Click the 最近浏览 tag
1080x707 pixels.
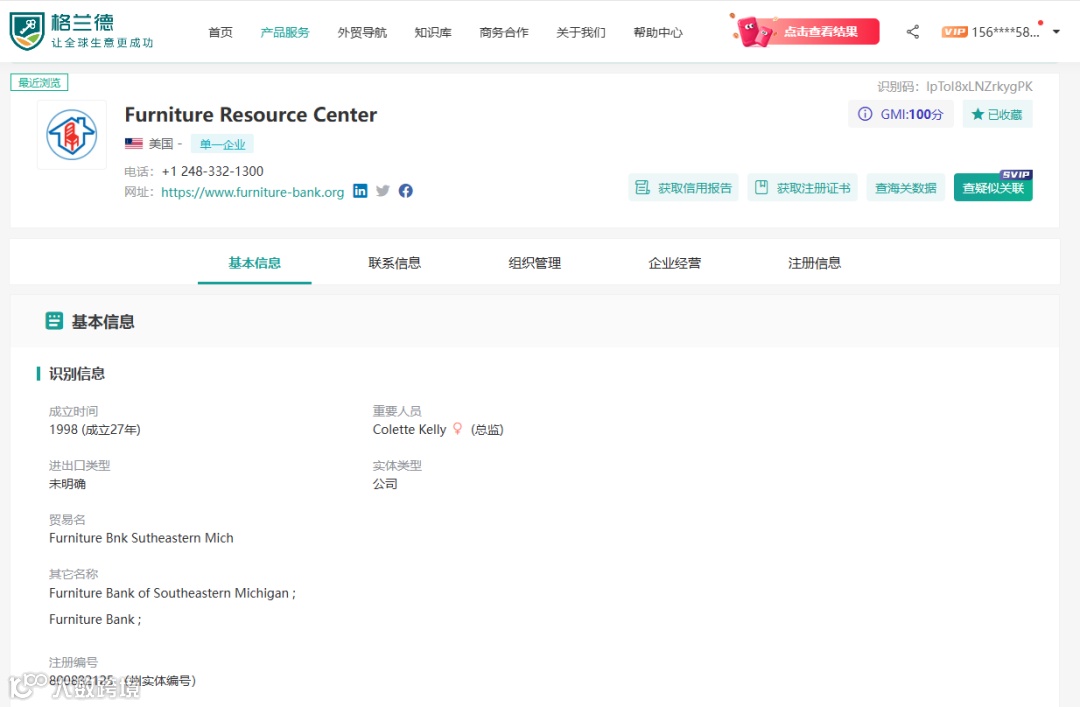[39, 83]
